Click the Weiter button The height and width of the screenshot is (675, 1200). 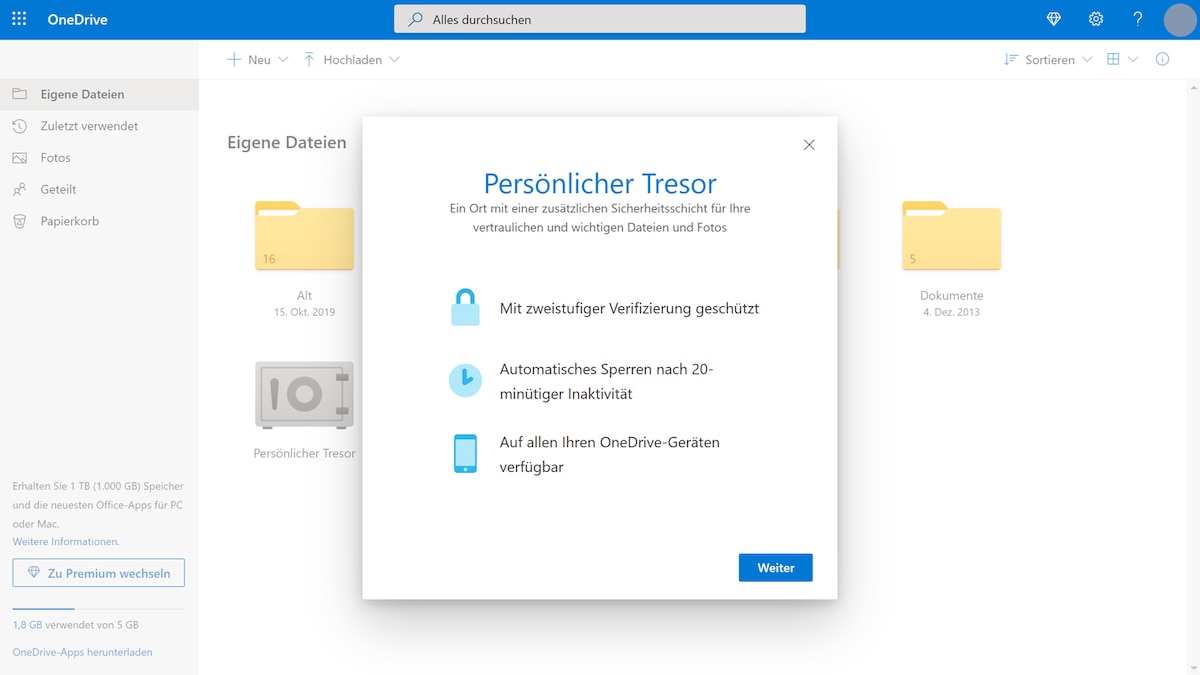(775, 567)
